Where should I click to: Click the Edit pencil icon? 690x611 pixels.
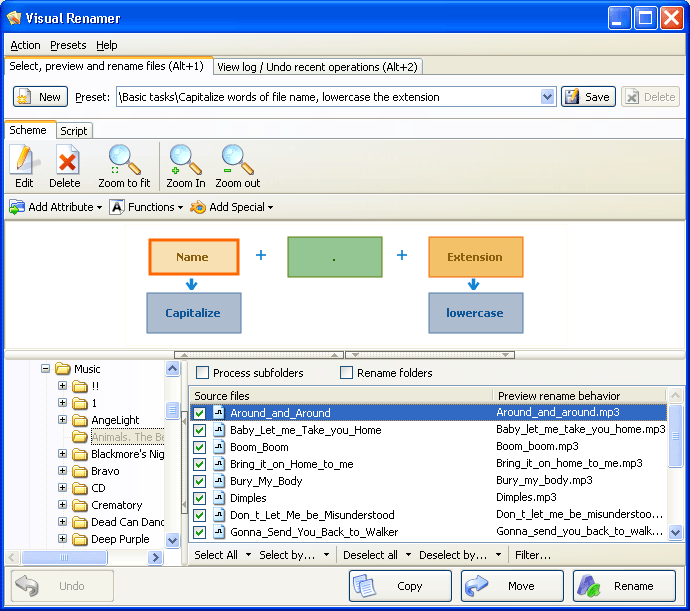[24, 160]
